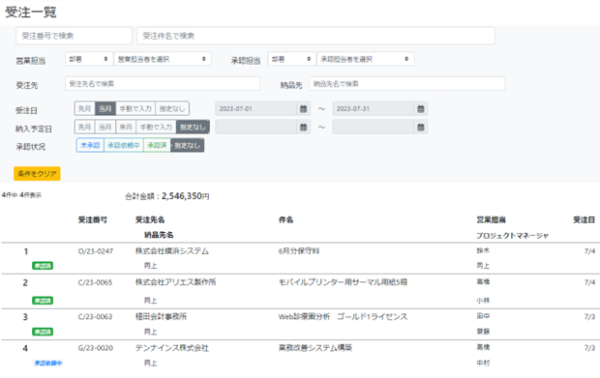
Task: Open 承認担当者を選択 dropdown
Action: [x=365, y=59]
